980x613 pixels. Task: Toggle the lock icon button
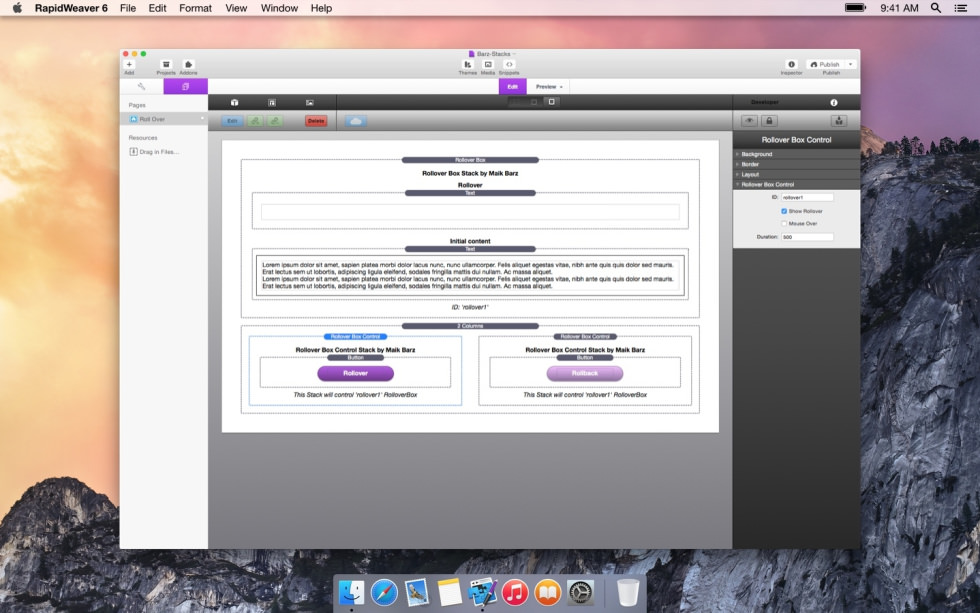(769, 121)
